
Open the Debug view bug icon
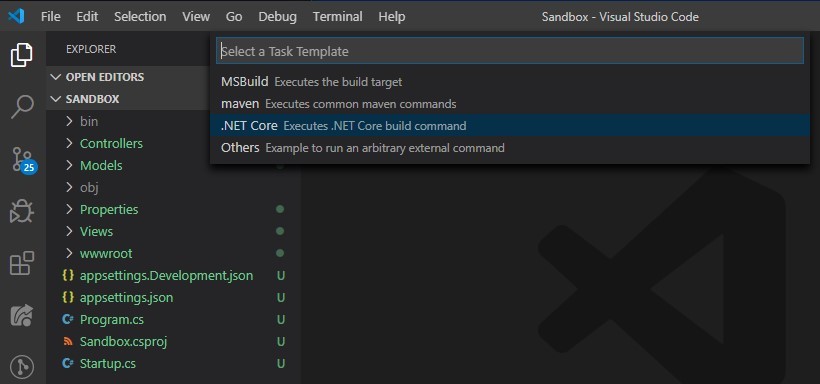pyautogui.click(x=22, y=212)
